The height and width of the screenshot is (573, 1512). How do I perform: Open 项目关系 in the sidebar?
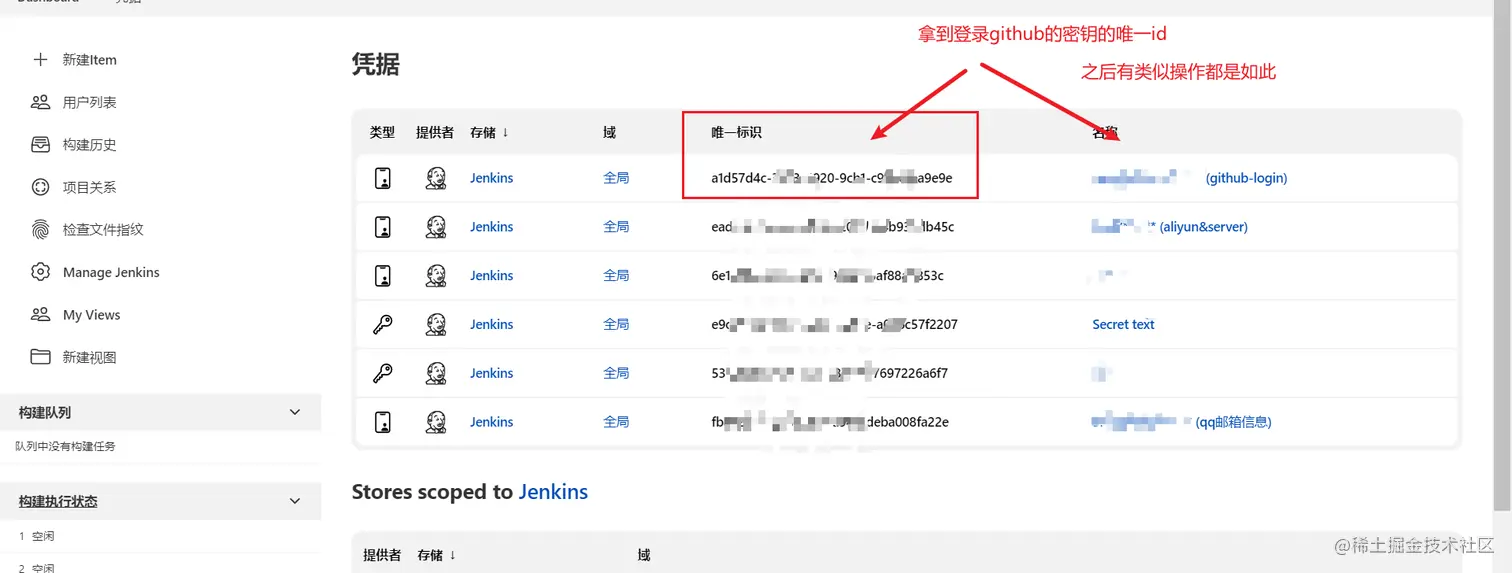[x=90, y=187]
